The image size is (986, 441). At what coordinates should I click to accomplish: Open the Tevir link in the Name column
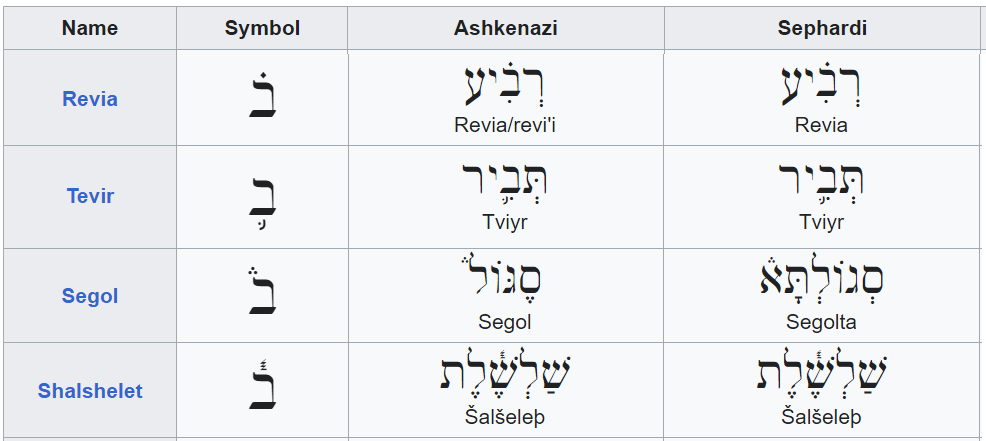tap(90, 195)
